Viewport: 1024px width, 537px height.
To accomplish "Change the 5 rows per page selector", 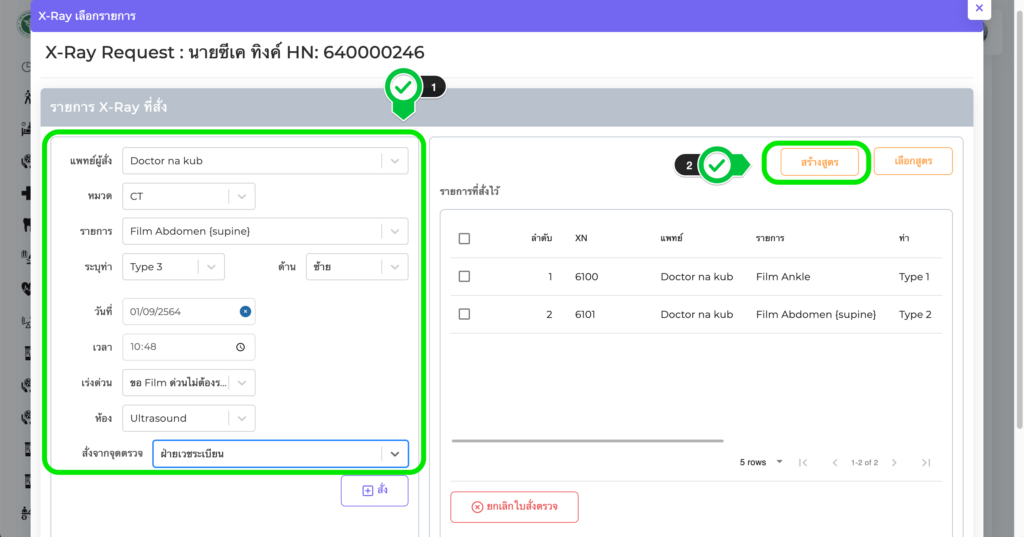I will point(761,463).
